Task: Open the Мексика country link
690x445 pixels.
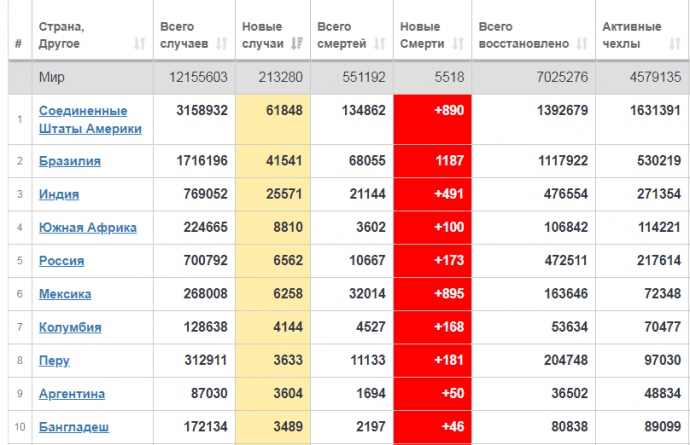Action: [65, 294]
